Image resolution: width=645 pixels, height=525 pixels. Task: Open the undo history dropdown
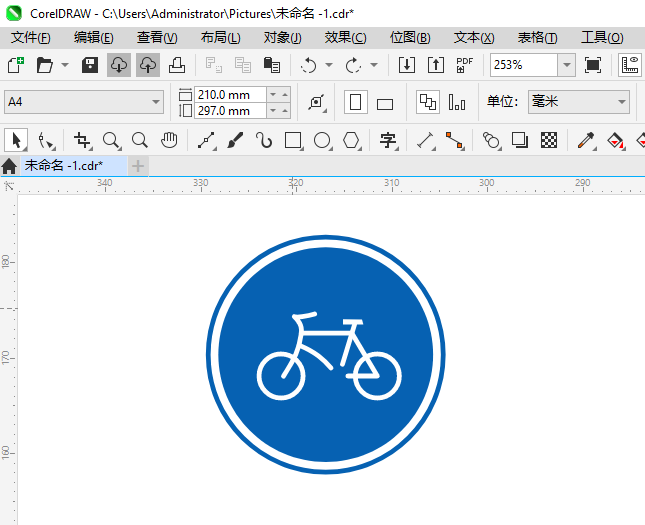(329, 65)
